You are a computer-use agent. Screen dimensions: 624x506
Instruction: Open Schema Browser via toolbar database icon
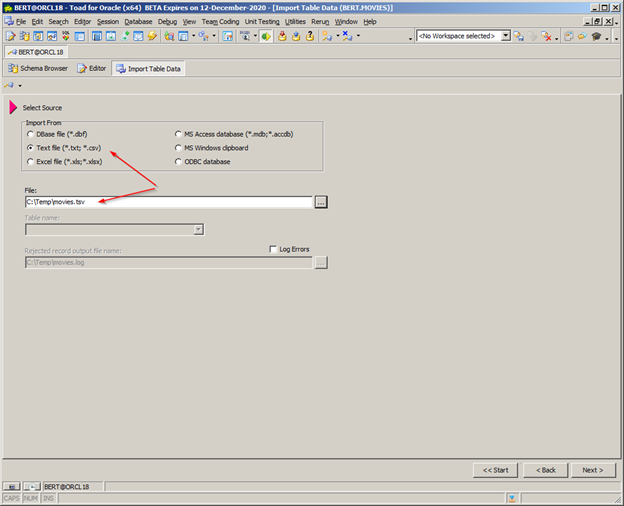click(24, 36)
